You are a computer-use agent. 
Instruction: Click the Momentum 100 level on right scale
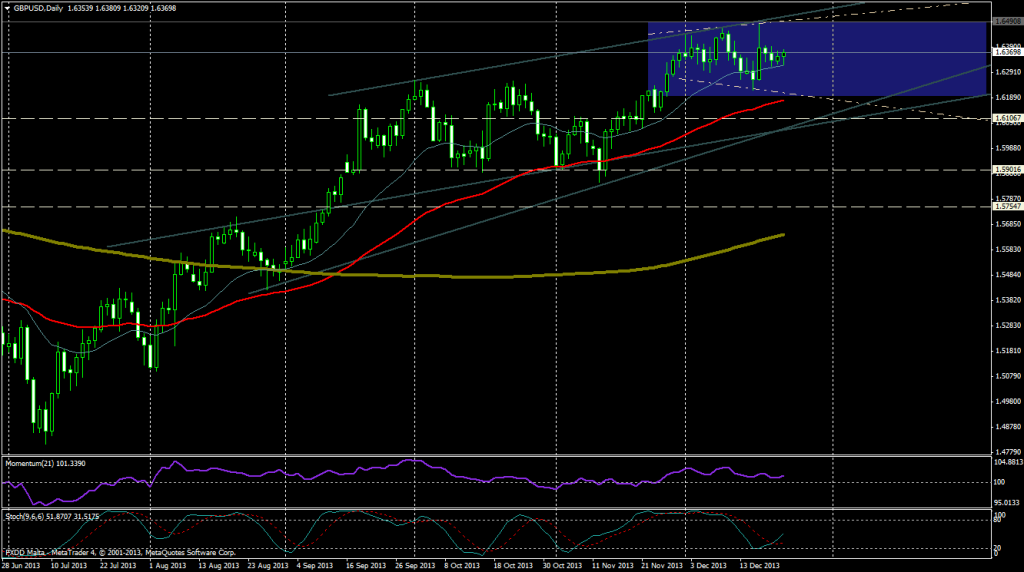[1000, 483]
